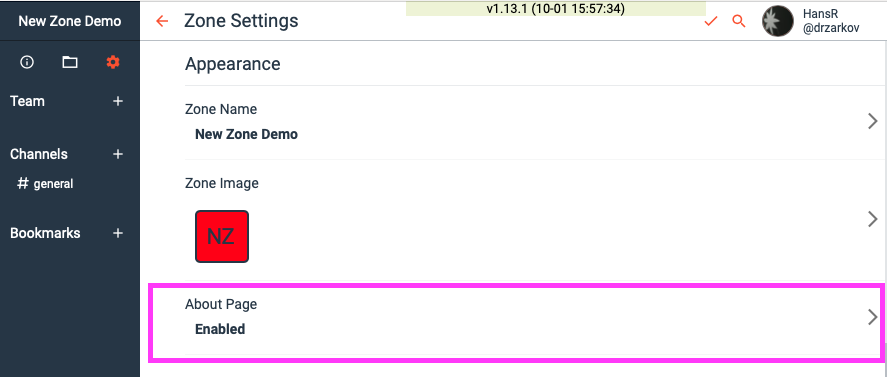
Task: Click the @drzarkov username
Action: click(x=831, y=28)
